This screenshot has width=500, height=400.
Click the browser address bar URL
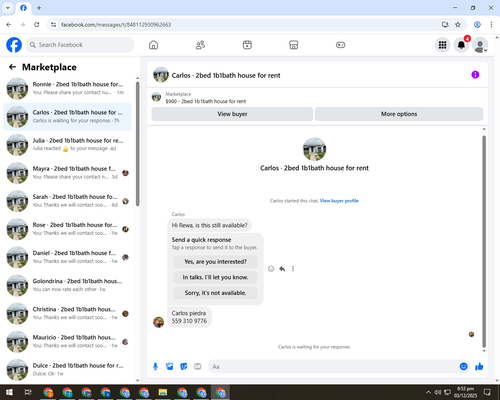pyautogui.click(x=116, y=25)
